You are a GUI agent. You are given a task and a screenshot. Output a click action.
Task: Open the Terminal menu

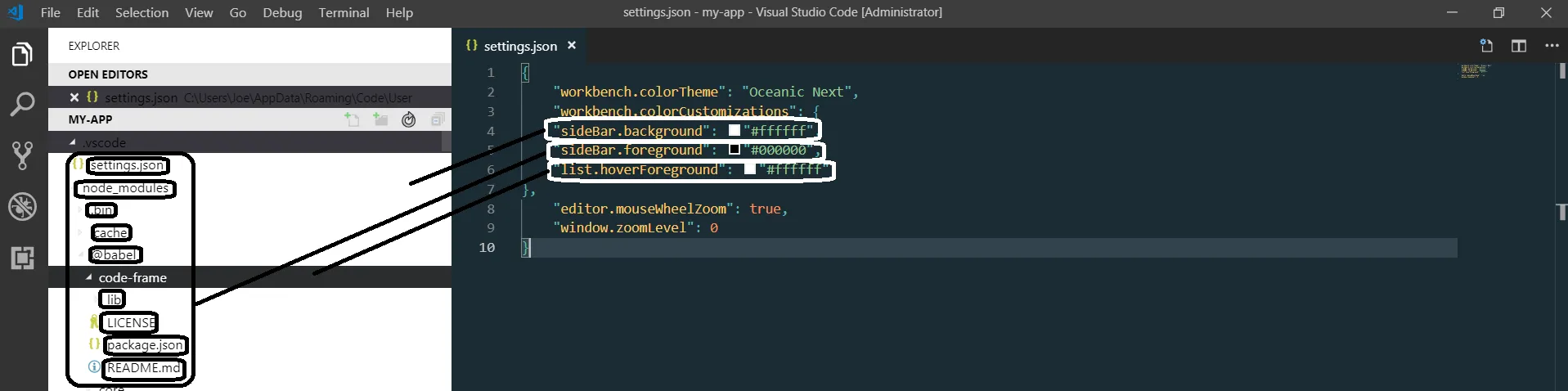tap(344, 12)
